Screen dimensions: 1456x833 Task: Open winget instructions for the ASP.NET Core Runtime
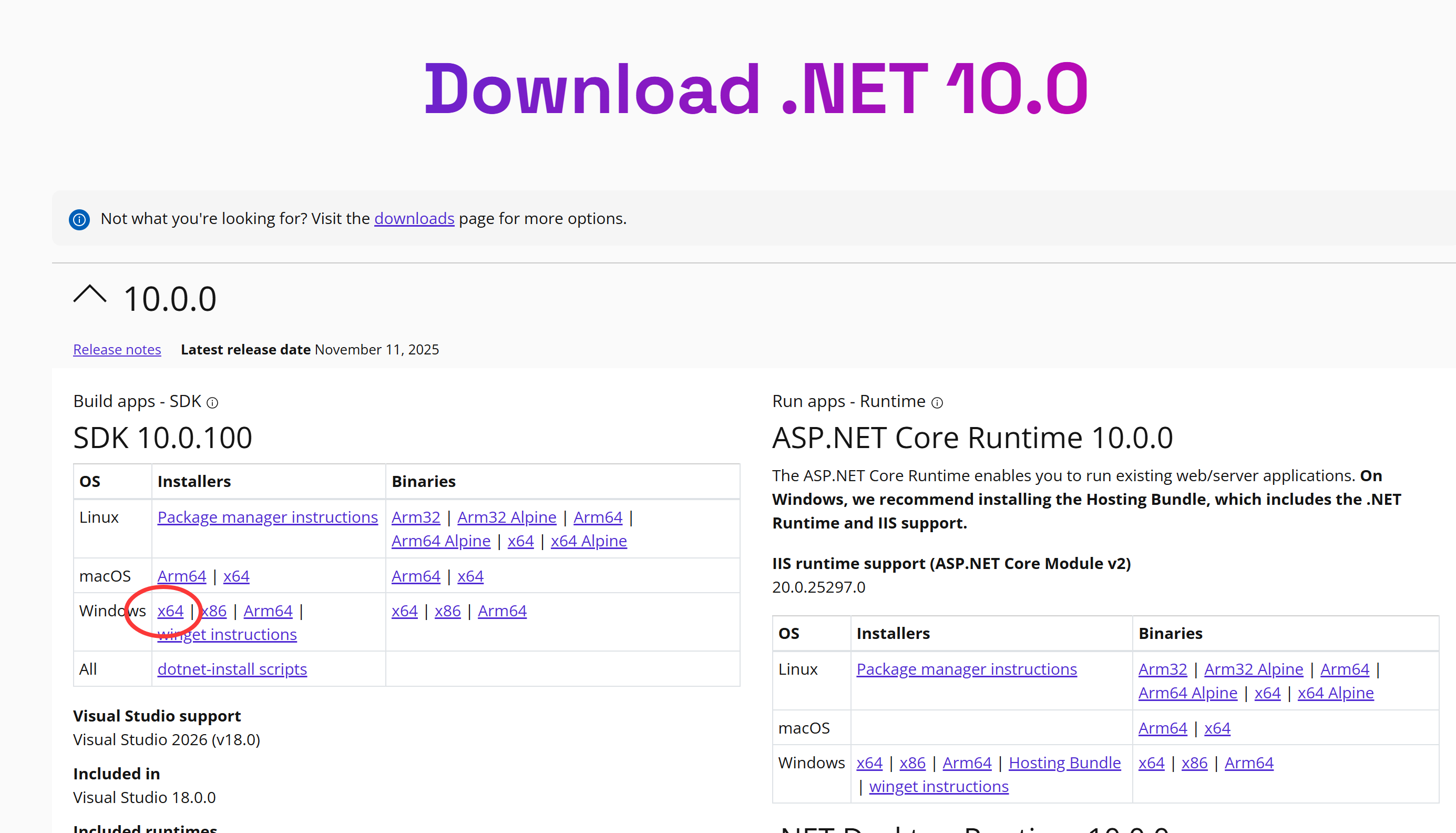click(938, 786)
